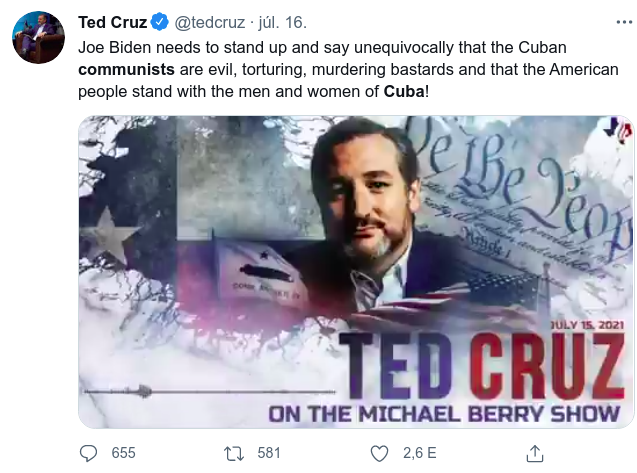Viewport: 637px width, 473px height.
Task: Click the 2,6 E likes count
Action: (x=419, y=453)
